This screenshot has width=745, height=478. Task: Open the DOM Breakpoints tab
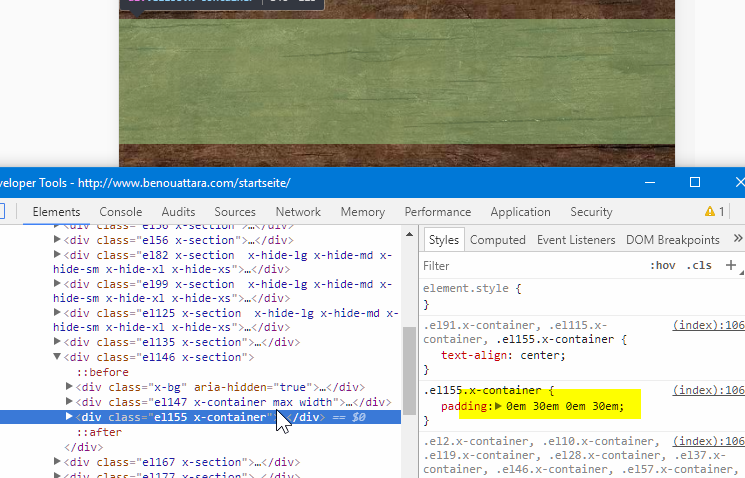click(x=672, y=240)
